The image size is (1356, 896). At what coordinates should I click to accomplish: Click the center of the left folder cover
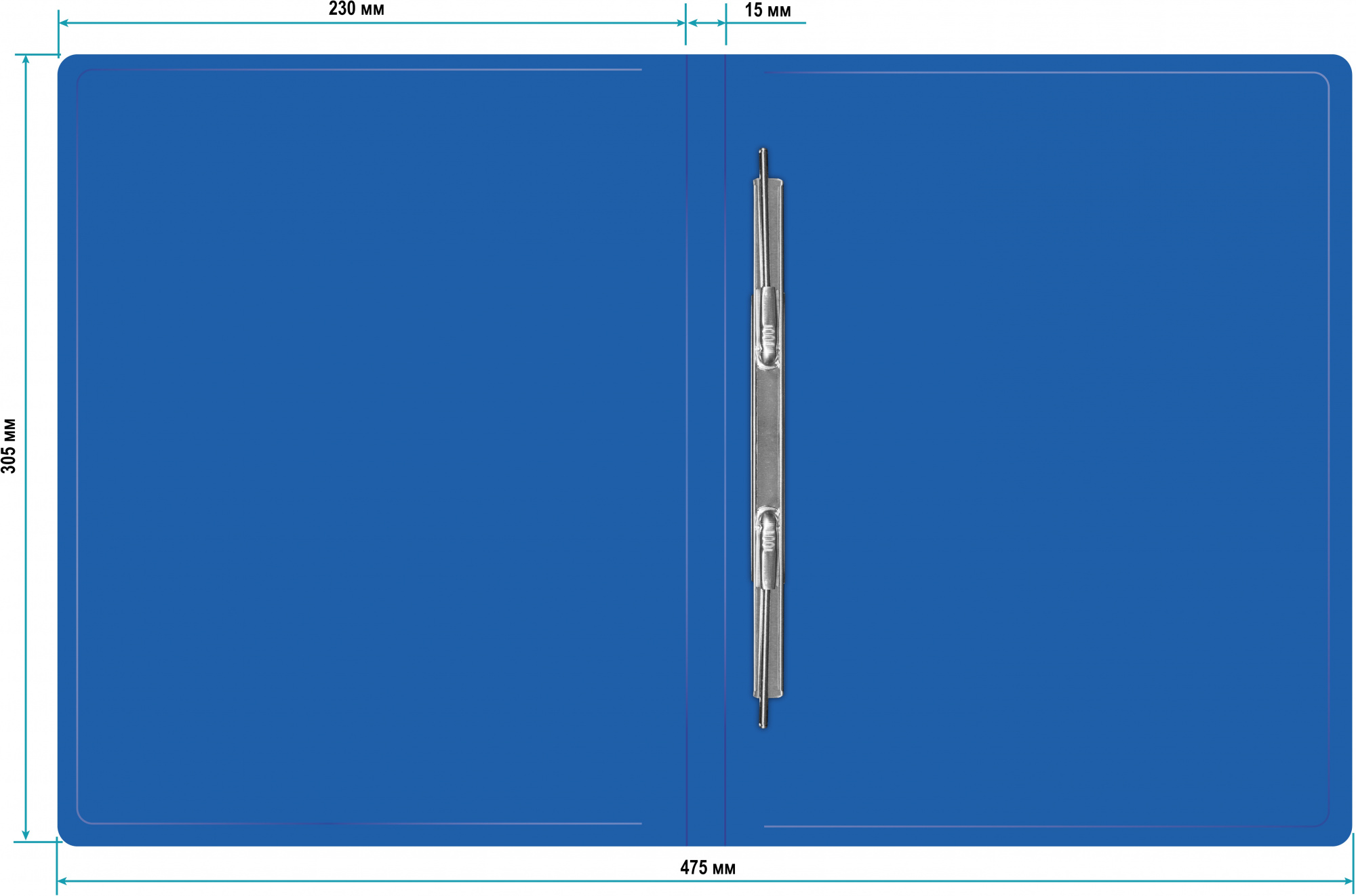[x=372, y=450]
